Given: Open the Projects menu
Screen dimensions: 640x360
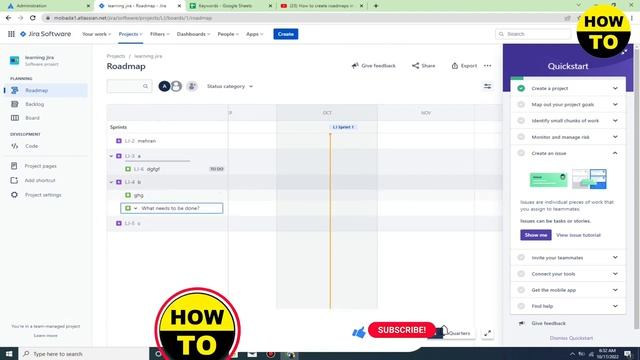Looking at the screenshot, I should (131, 34).
